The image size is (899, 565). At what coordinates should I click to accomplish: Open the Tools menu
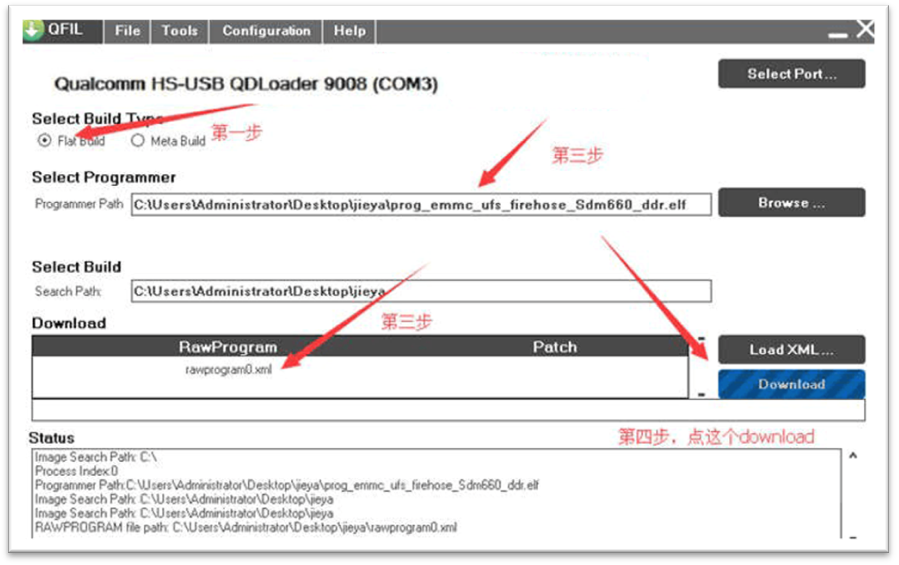coord(179,31)
